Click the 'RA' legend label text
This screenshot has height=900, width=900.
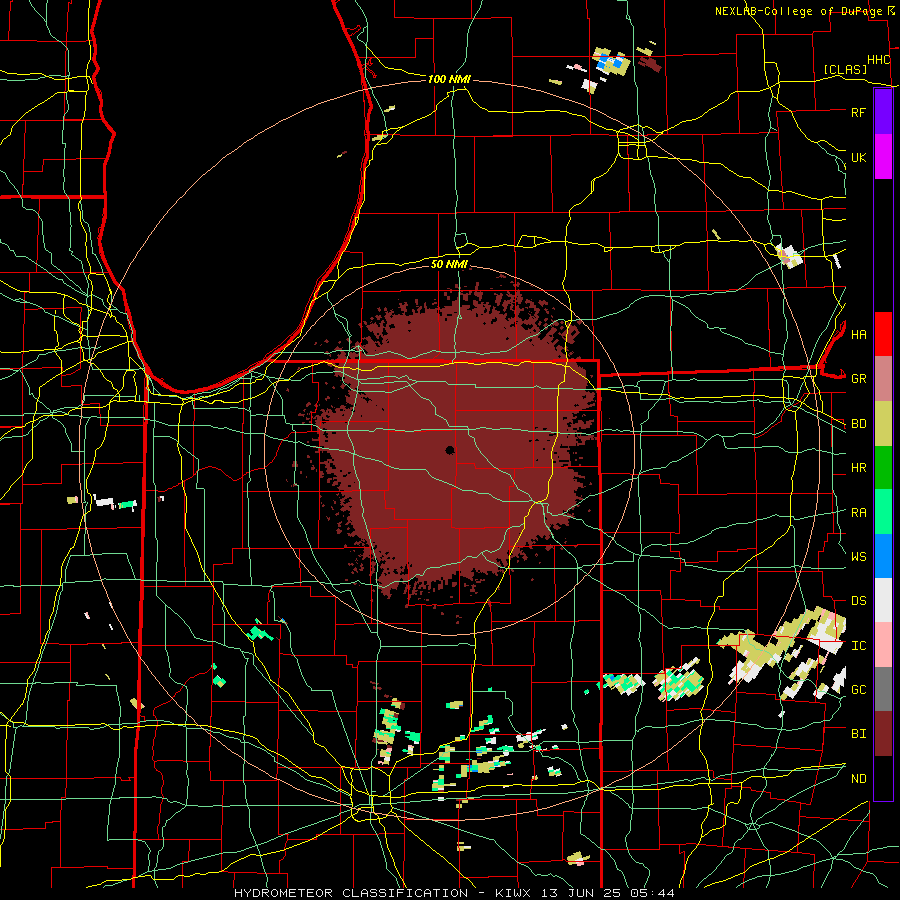pos(858,513)
